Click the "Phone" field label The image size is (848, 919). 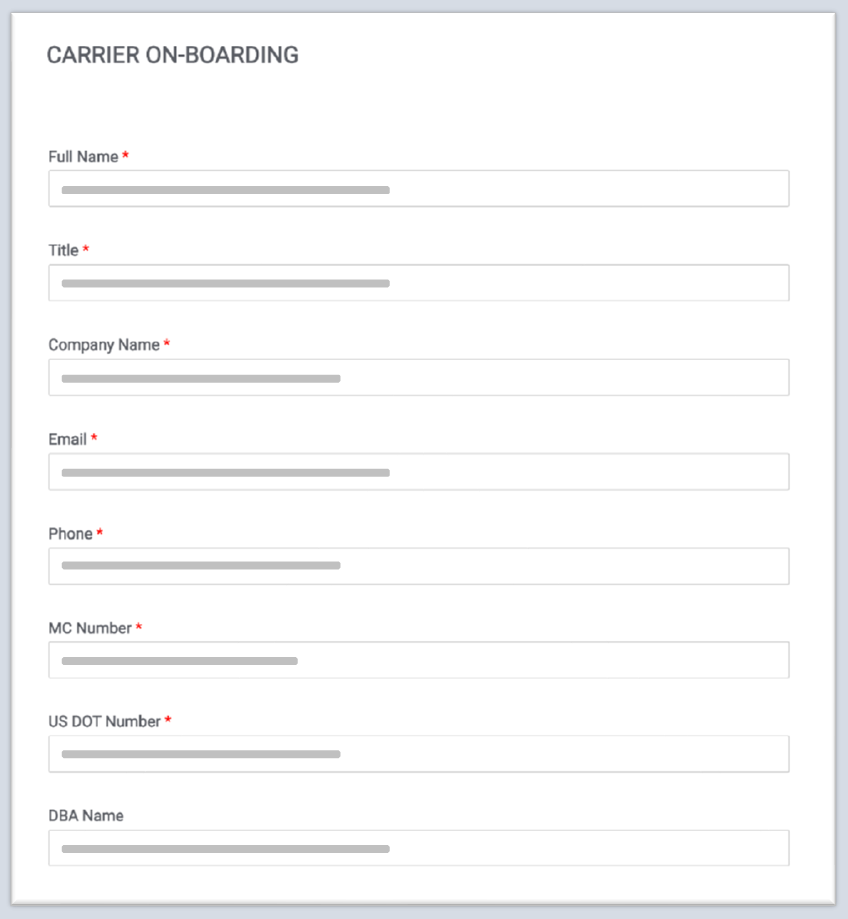point(70,534)
